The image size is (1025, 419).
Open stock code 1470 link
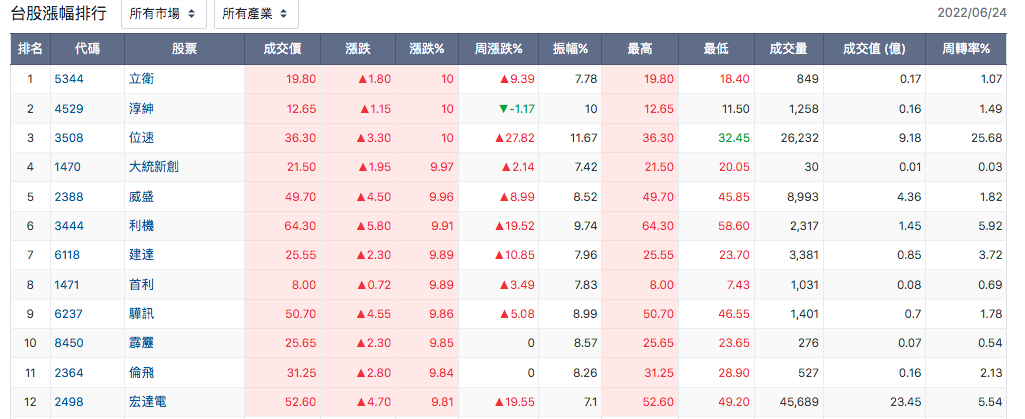coord(67,167)
